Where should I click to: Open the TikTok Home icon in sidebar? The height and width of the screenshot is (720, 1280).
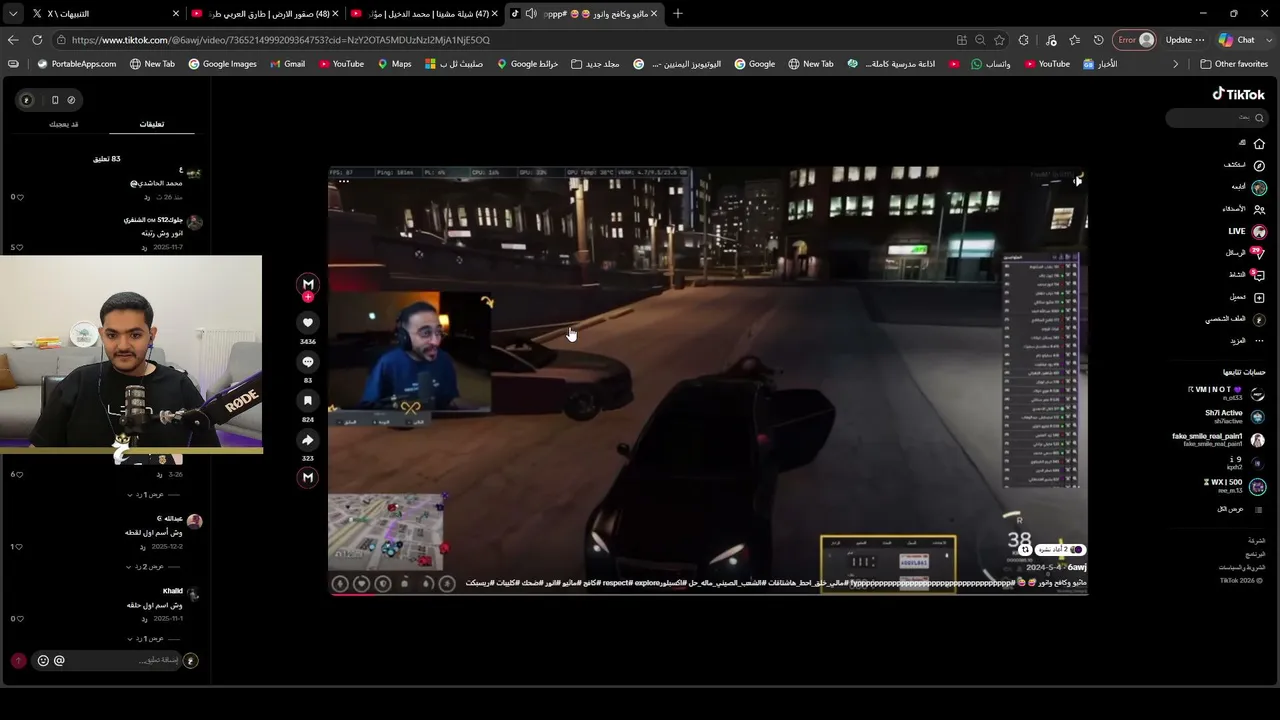point(1259,144)
